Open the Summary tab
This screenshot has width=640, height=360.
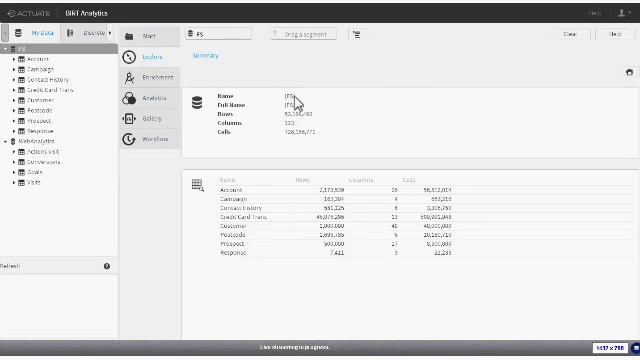tap(206, 56)
